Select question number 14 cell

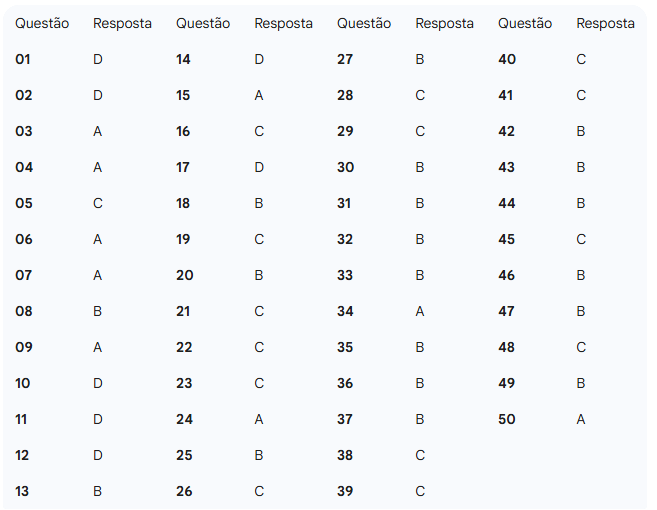(183, 60)
